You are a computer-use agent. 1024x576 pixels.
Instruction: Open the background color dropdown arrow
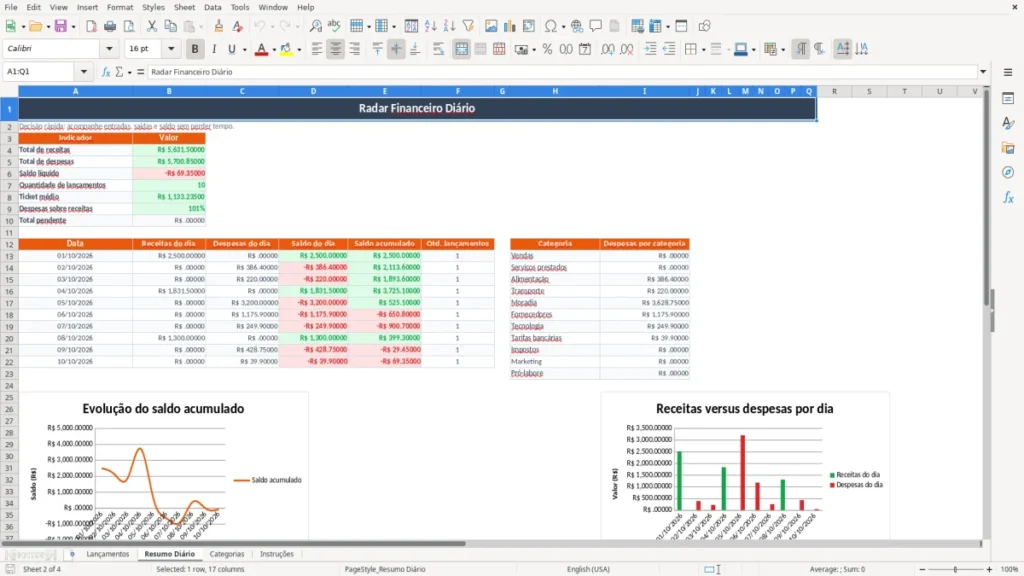click(754, 50)
